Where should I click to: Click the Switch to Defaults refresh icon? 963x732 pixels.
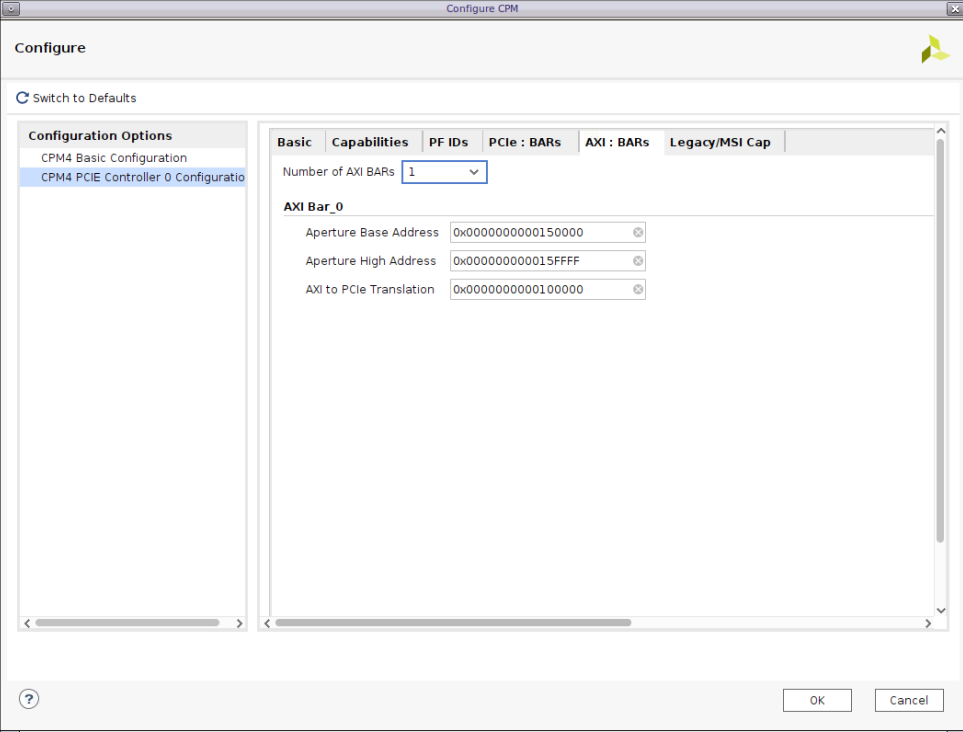(22, 98)
